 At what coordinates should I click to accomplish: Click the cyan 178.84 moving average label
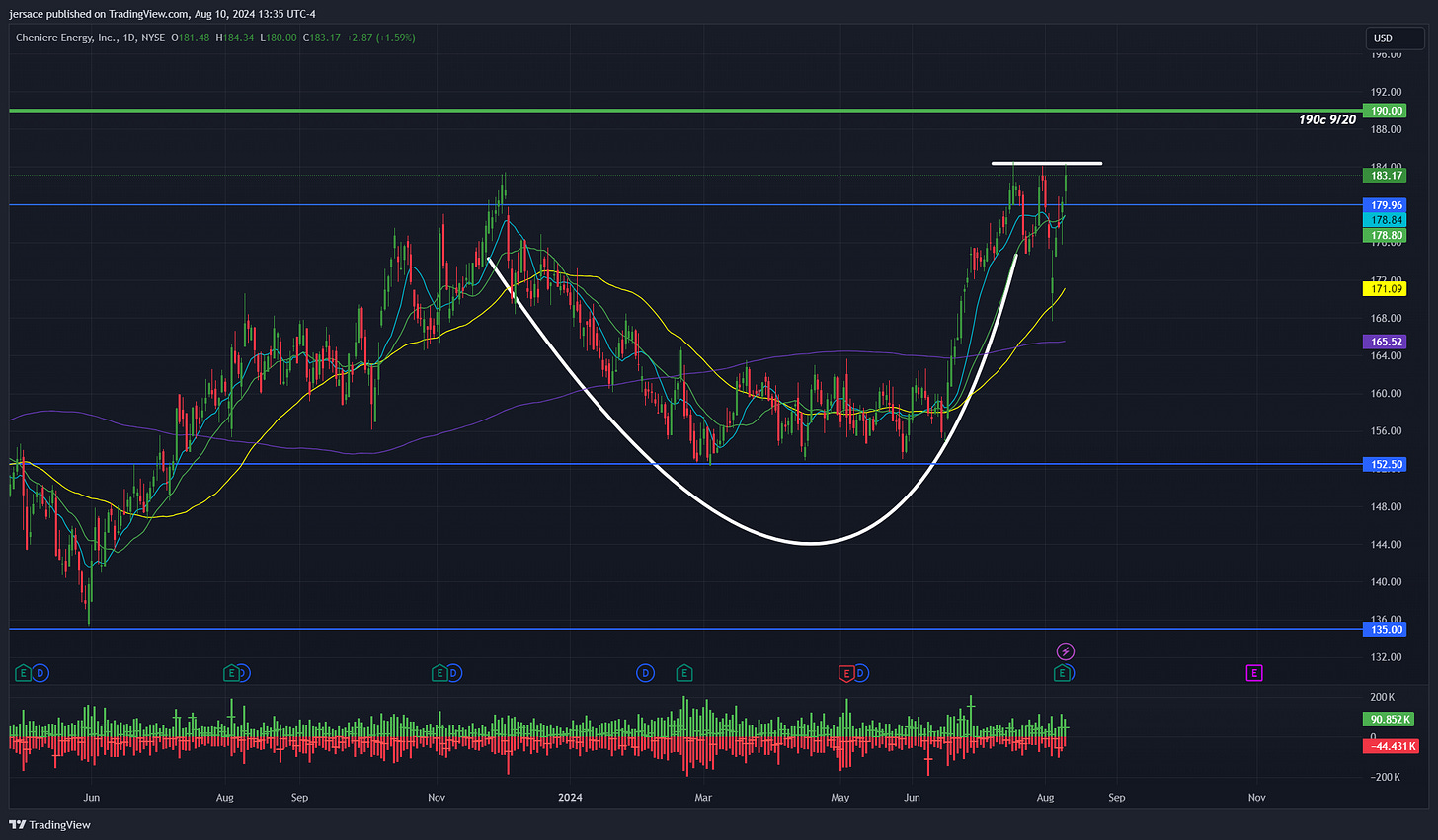point(1386,220)
